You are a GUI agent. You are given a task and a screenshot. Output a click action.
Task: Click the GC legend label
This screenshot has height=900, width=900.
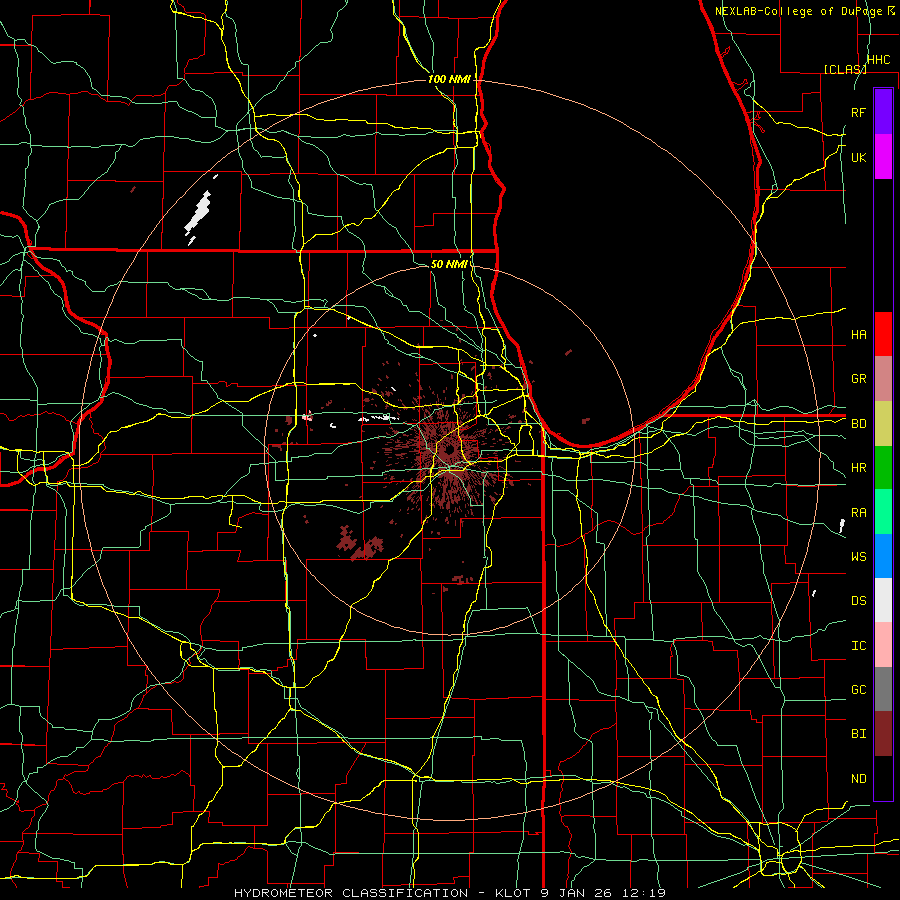click(858, 689)
